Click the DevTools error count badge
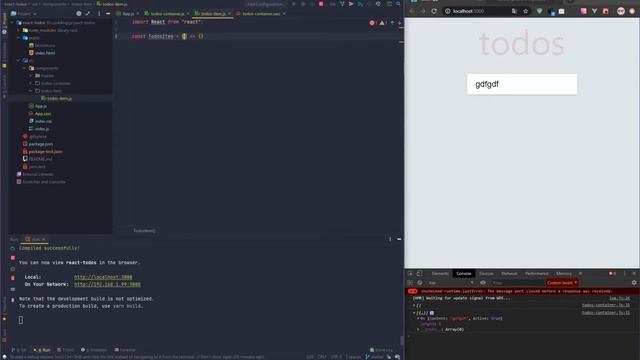640x360 pixels. click(x=612, y=273)
